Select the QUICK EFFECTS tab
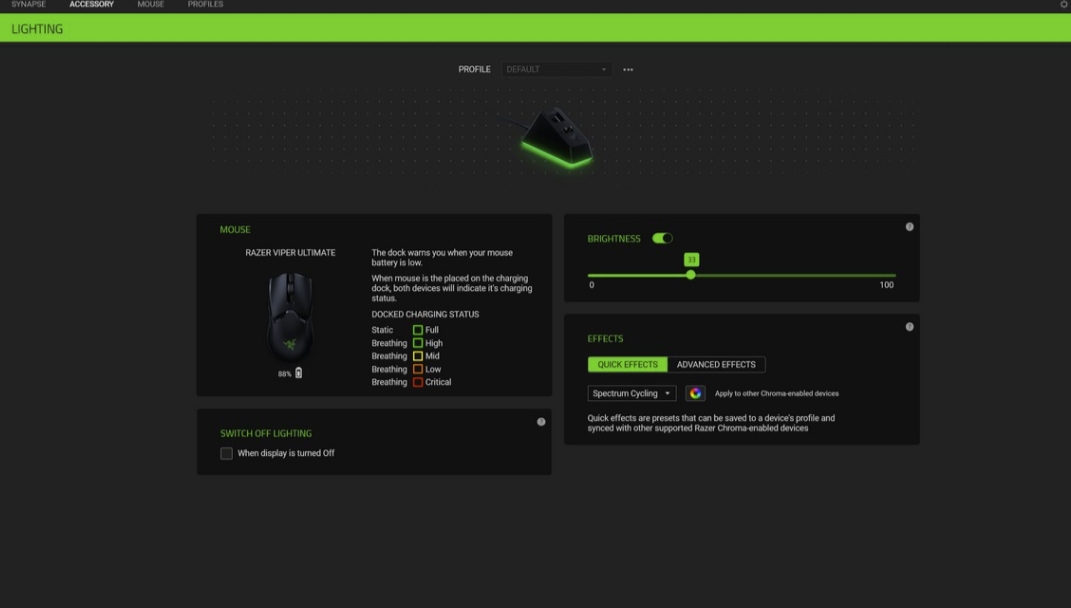This screenshot has height=608, width=1071. click(627, 365)
